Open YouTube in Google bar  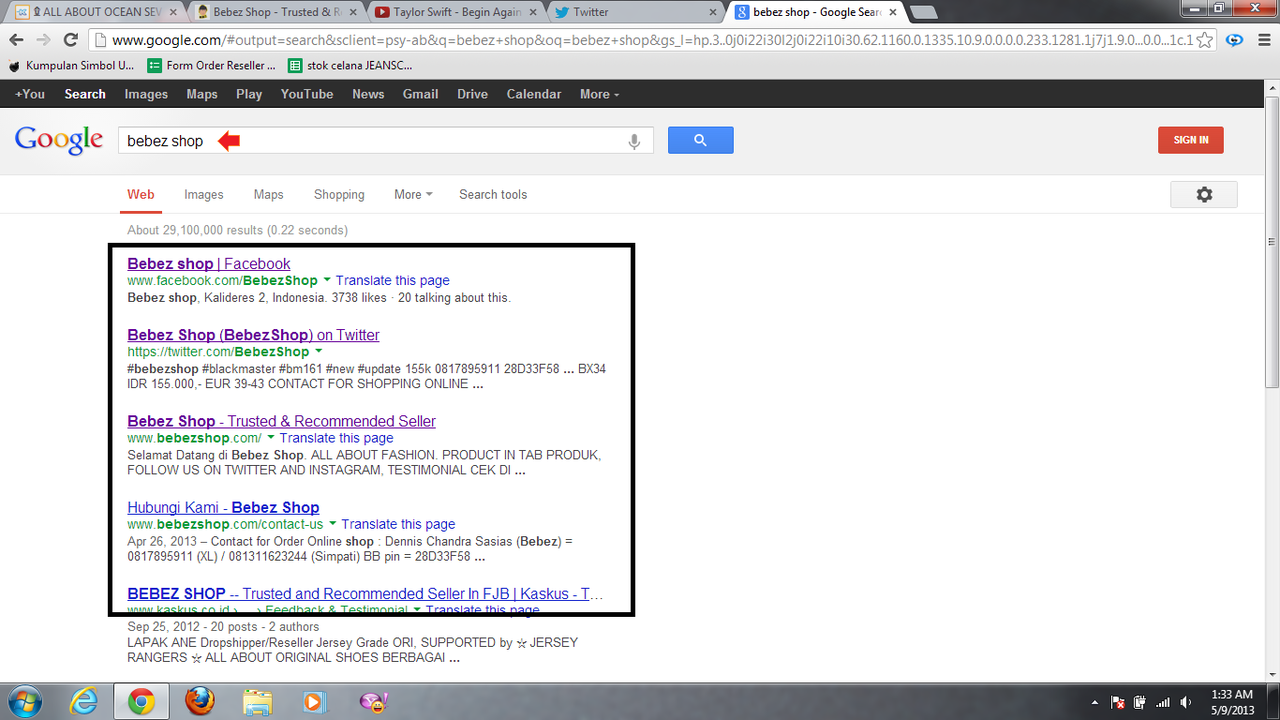coord(307,94)
